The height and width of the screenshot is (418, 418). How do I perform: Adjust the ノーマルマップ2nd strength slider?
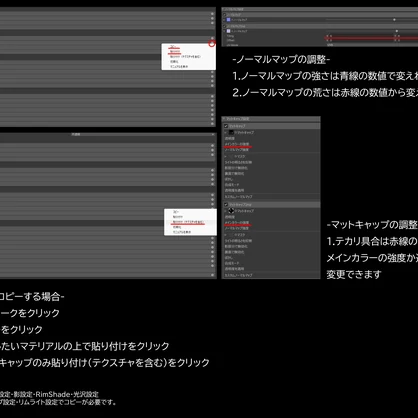pos(371,31)
